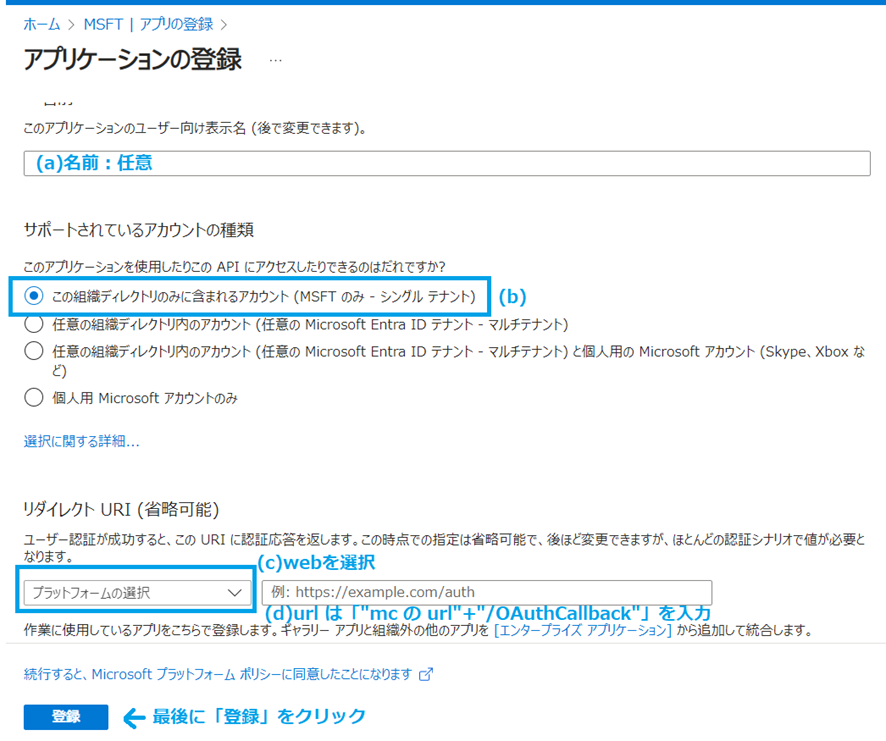The height and width of the screenshot is (741, 886).
Task: Open the エンタープライズ アプリケーション link
Action: 583,630
